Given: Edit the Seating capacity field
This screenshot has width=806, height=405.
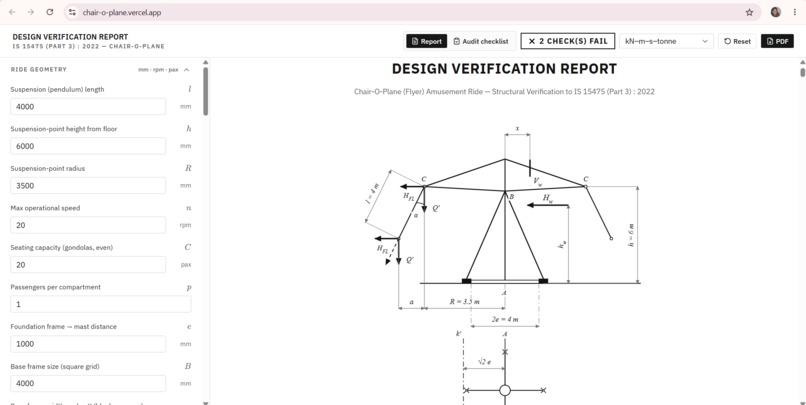Looking at the screenshot, I should click(x=88, y=265).
